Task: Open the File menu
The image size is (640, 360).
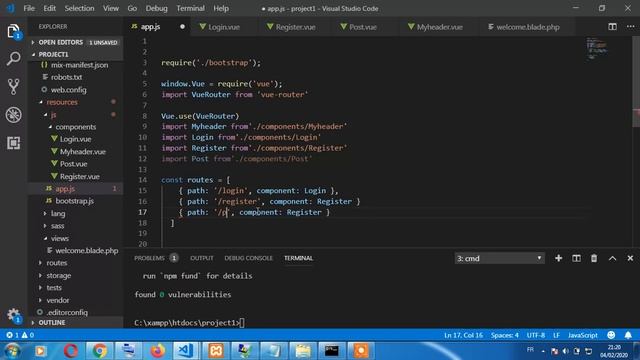Action: 29,8
